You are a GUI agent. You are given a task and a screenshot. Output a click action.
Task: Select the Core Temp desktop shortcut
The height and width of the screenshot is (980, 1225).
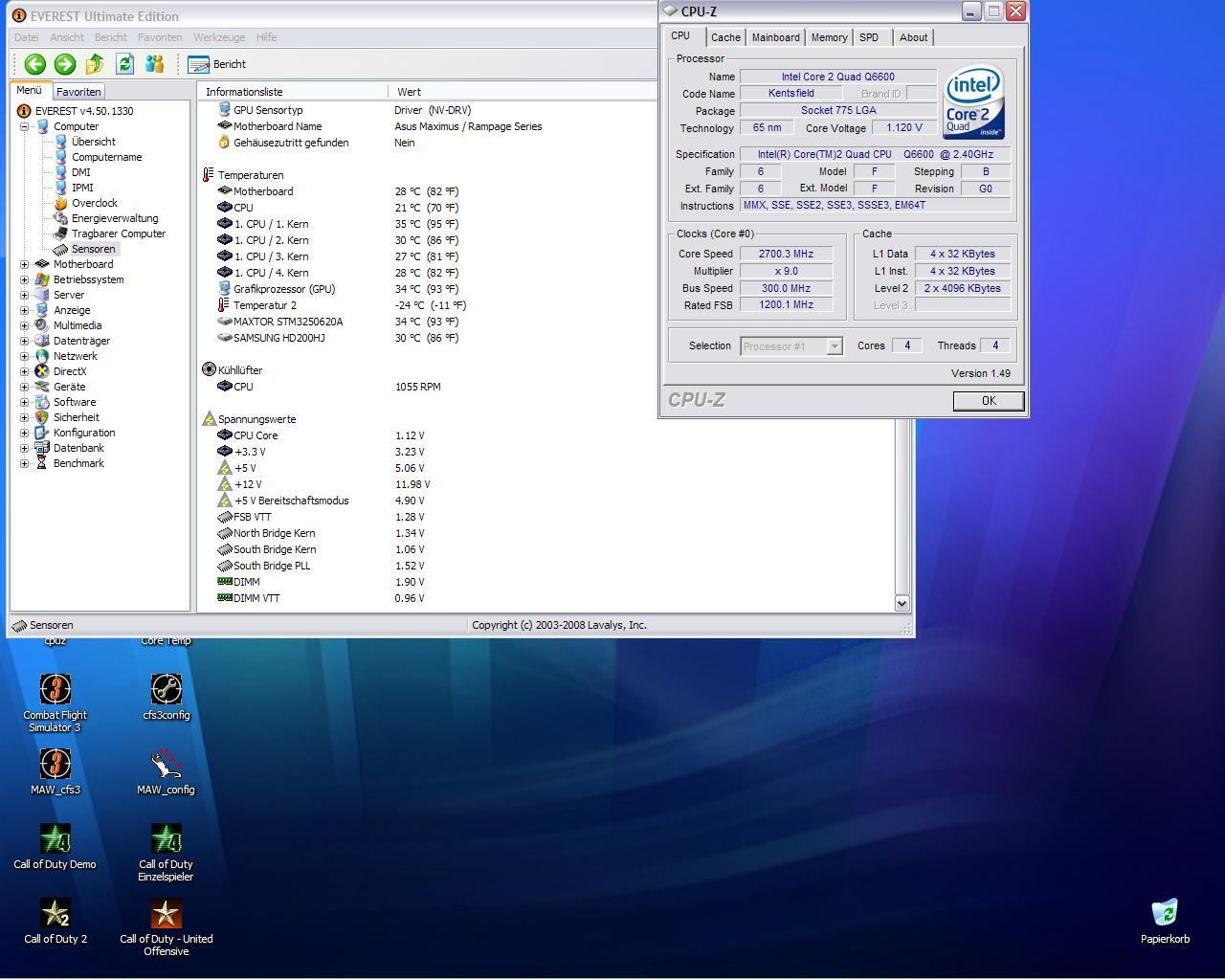167,640
